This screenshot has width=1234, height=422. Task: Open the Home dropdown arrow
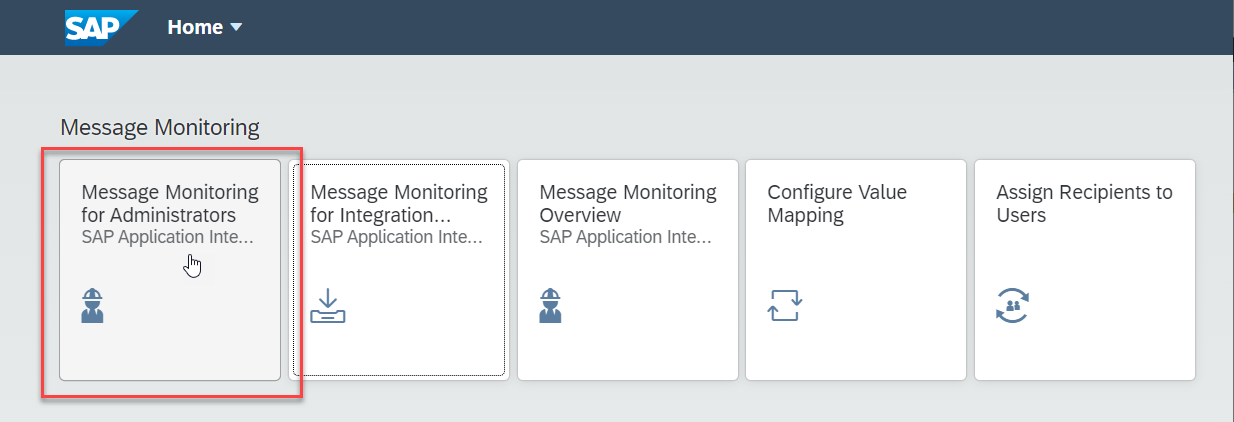236,28
